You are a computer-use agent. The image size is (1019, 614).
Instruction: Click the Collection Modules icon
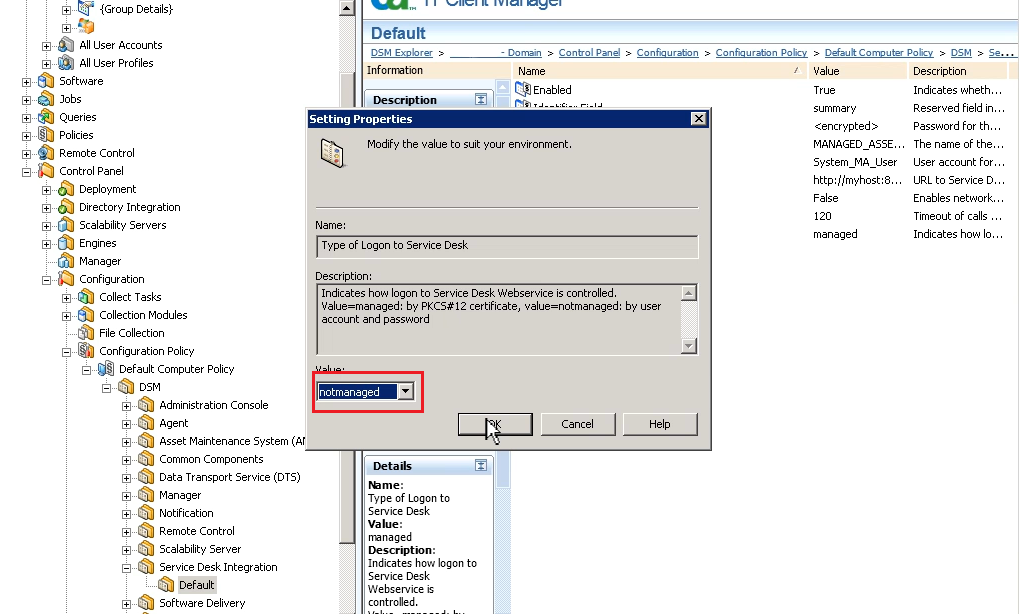86,315
